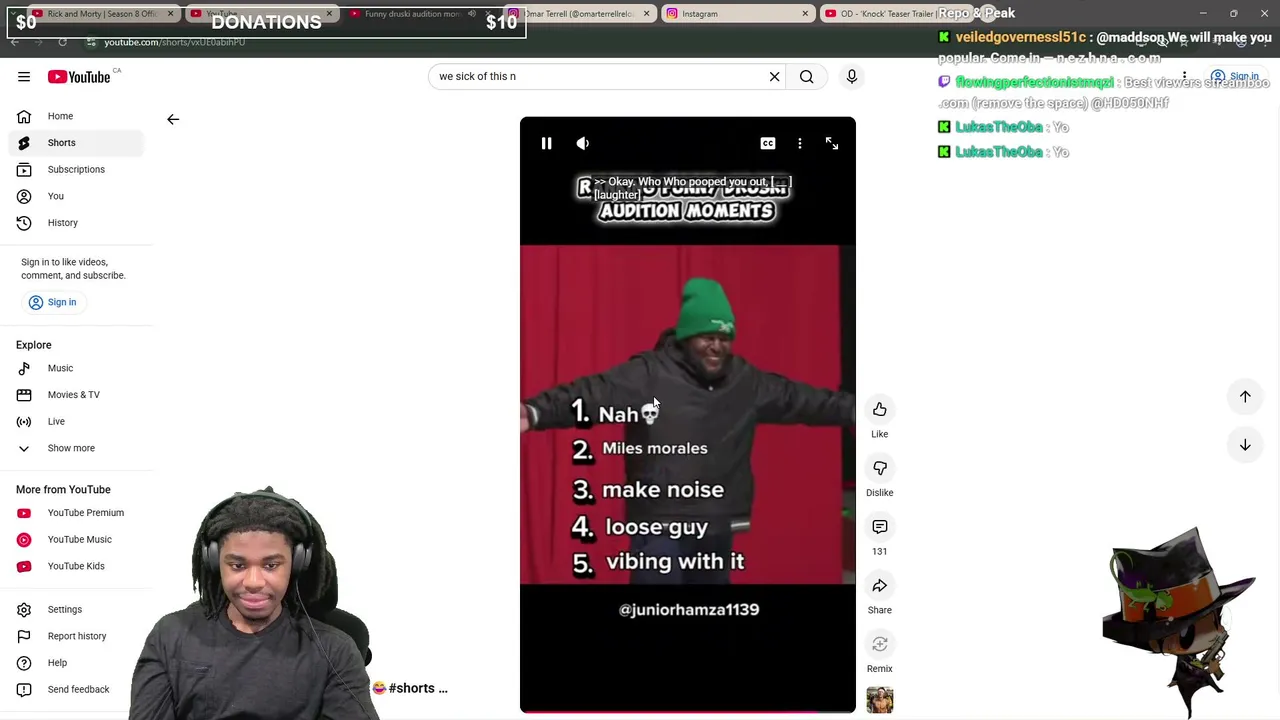Open YouTube Kids
This screenshot has width=1280, height=720.
tap(76, 566)
